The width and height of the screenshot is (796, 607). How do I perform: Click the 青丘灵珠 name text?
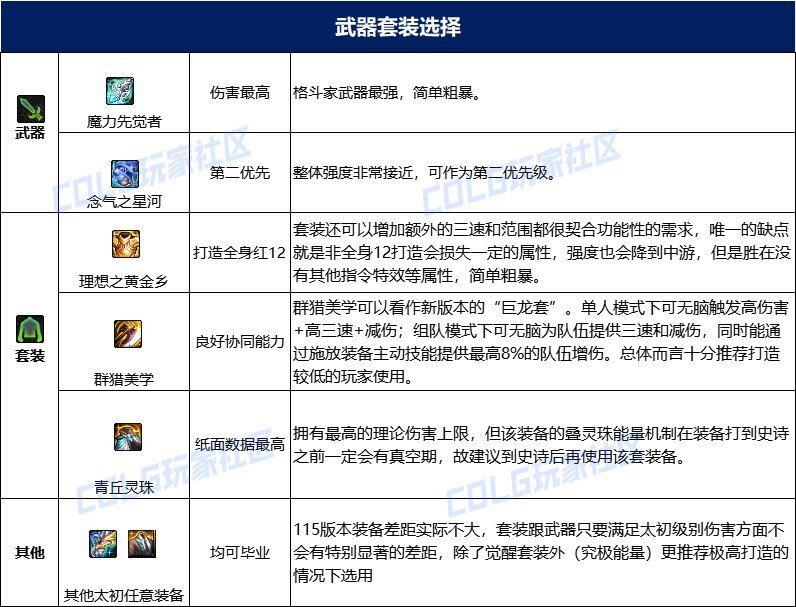pos(124,488)
